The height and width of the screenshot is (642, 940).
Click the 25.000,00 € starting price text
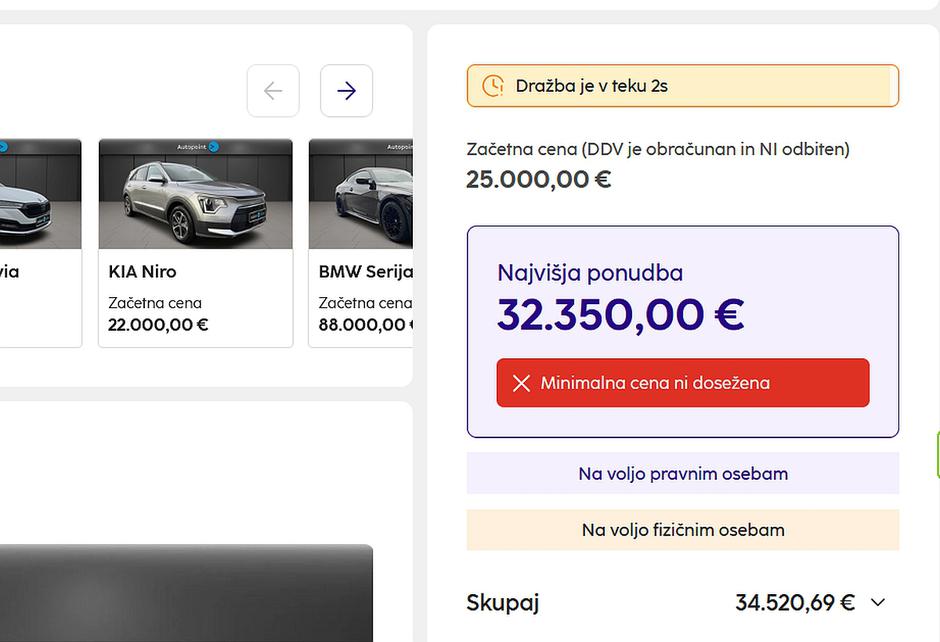coord(538,179)
